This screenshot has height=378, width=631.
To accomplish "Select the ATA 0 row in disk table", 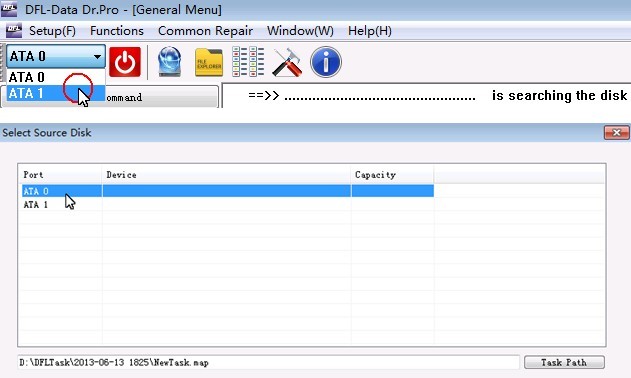I will pyautogui.click(x=227, y=191).
